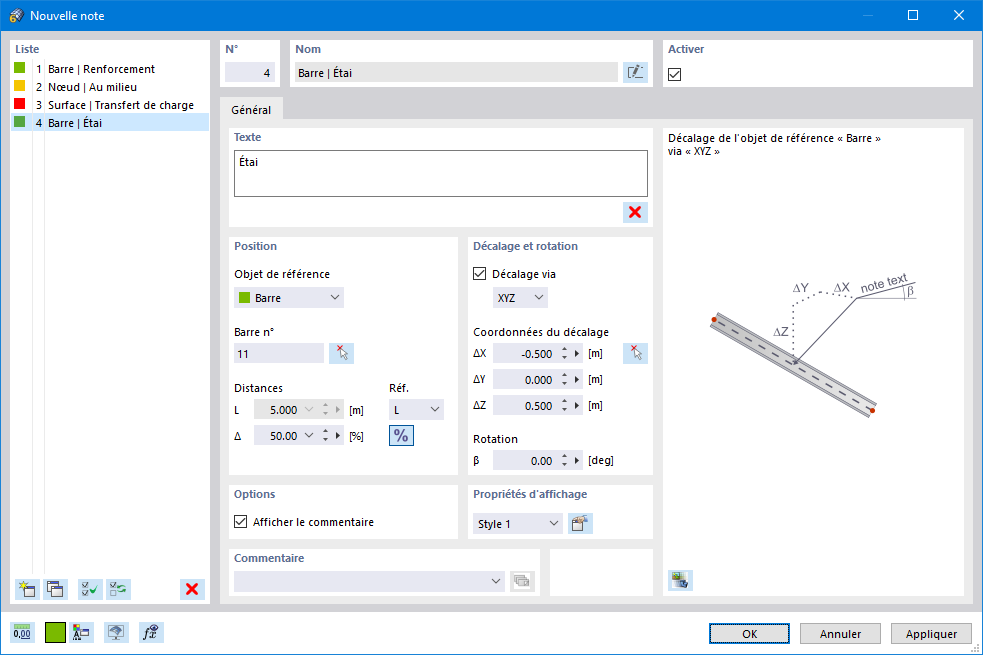This screenshot has height=655, width=983.
Task: Uncheck the Activer checkbox
Action: [675, 75]
